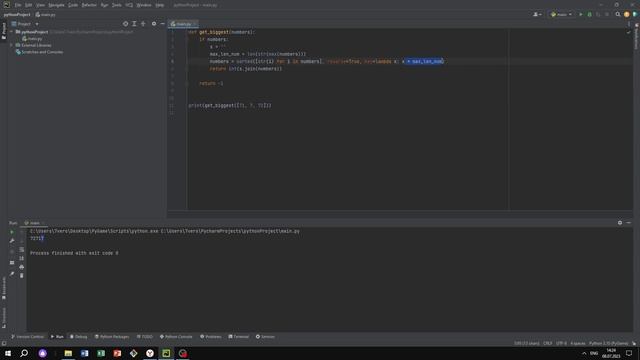640x360 pixels.
Task: Open the Refactor menu
Action: coord(89,5)
